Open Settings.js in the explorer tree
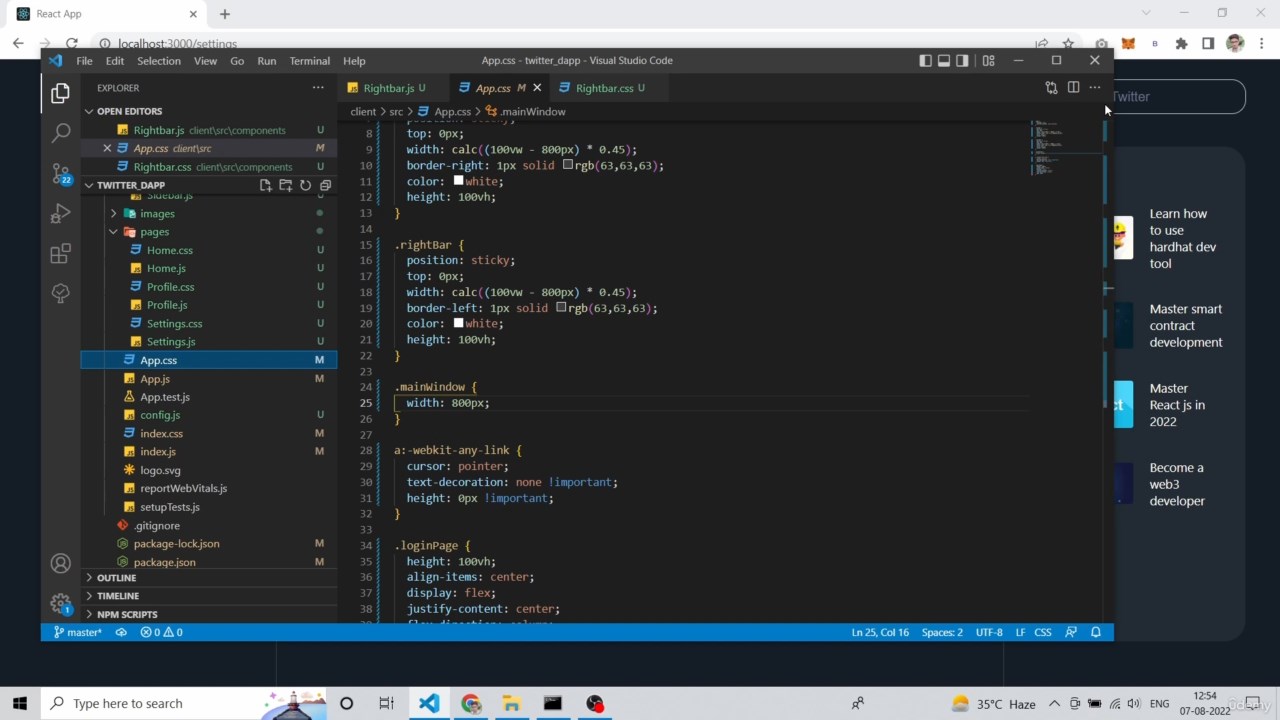The width and height of the screenshot is (1280, 720). pos(170,342)
